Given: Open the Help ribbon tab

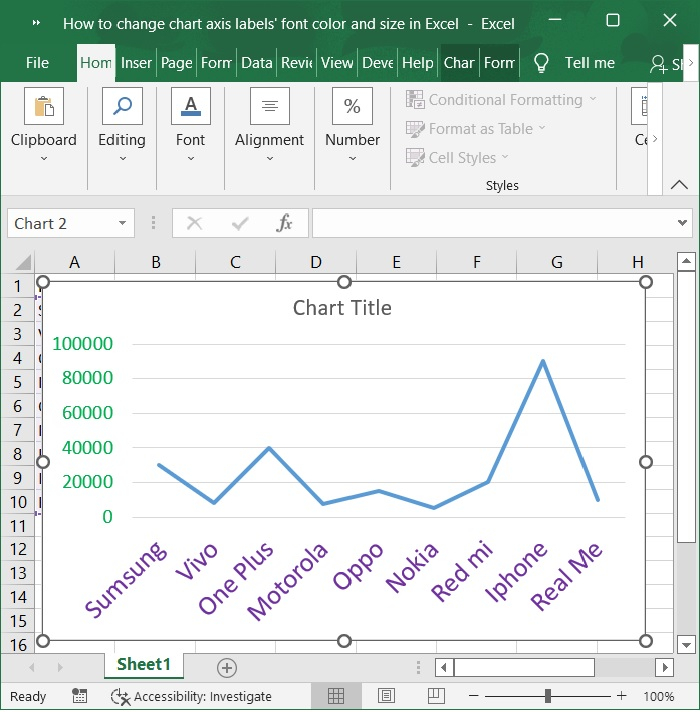Looking at the screenshot, I should click(x=418, y=63).
